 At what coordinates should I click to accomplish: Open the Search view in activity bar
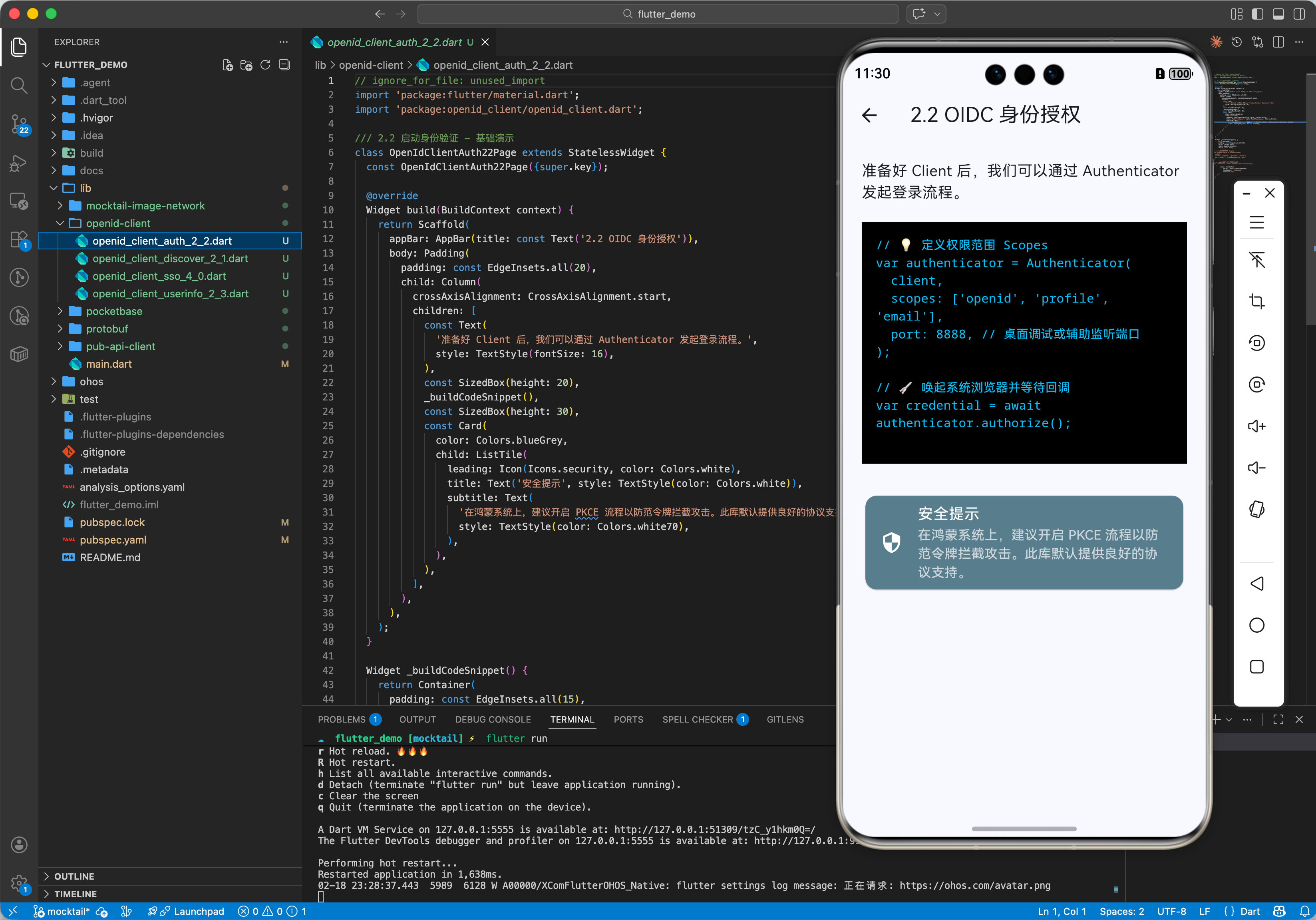pos(19,86)
